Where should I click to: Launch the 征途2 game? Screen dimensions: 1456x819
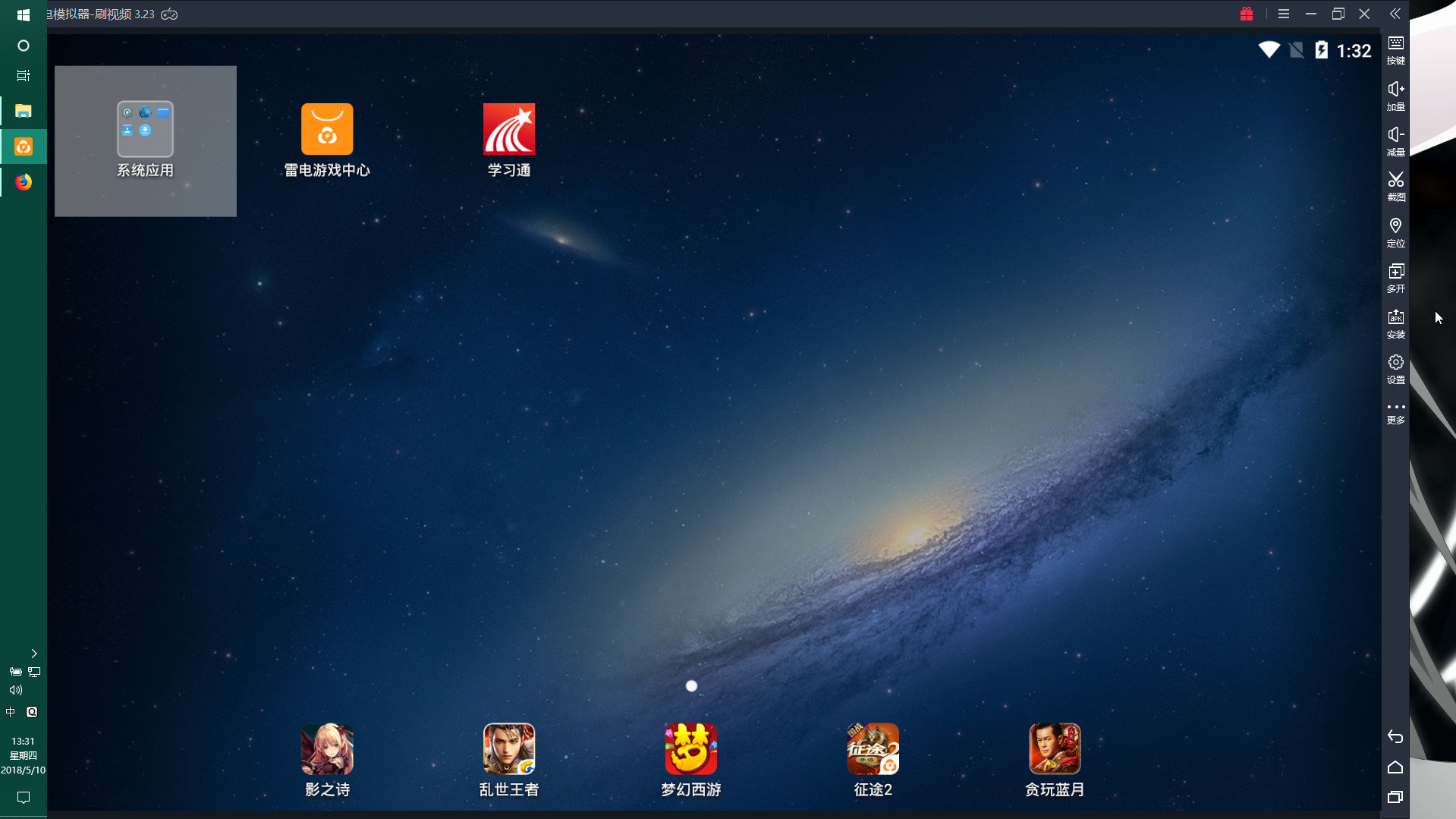tap(873, 749)
